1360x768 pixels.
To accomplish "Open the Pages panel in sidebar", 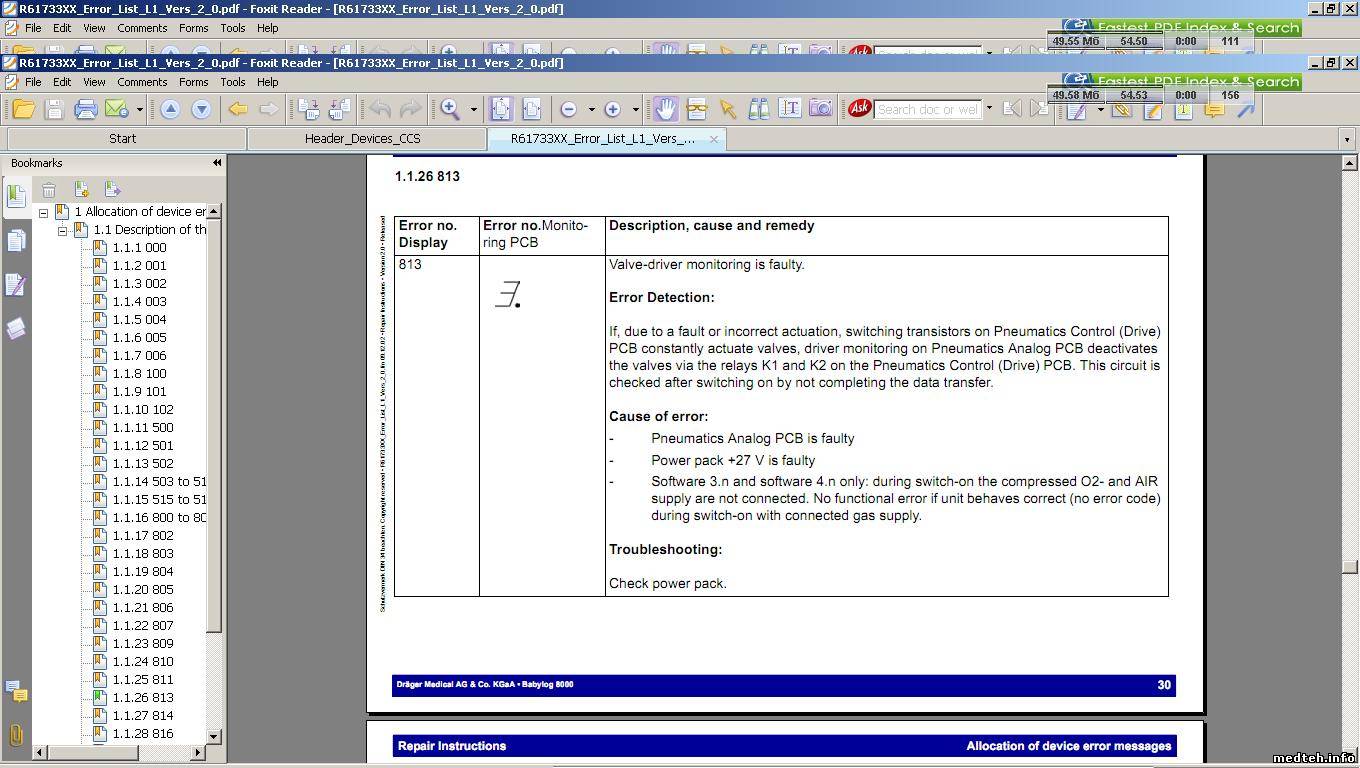I will click(x=16, y=240).
